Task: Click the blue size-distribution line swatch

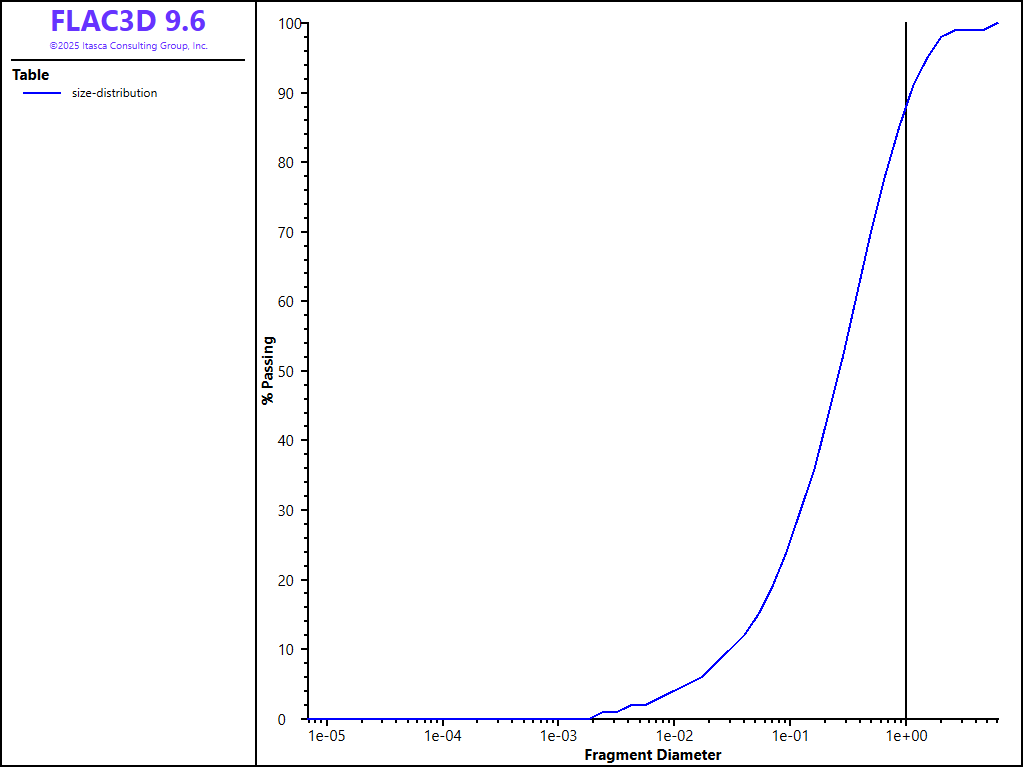Action: [42, 93]
